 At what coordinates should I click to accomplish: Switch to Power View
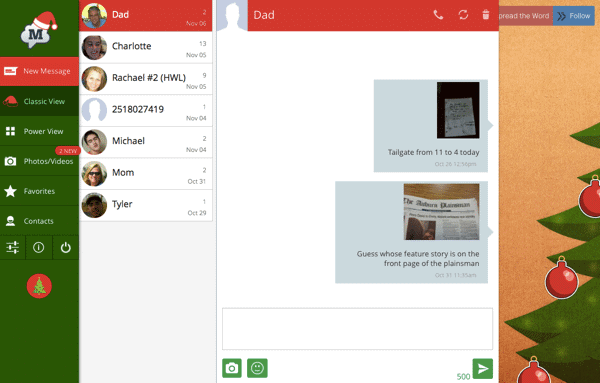[39, 131]
